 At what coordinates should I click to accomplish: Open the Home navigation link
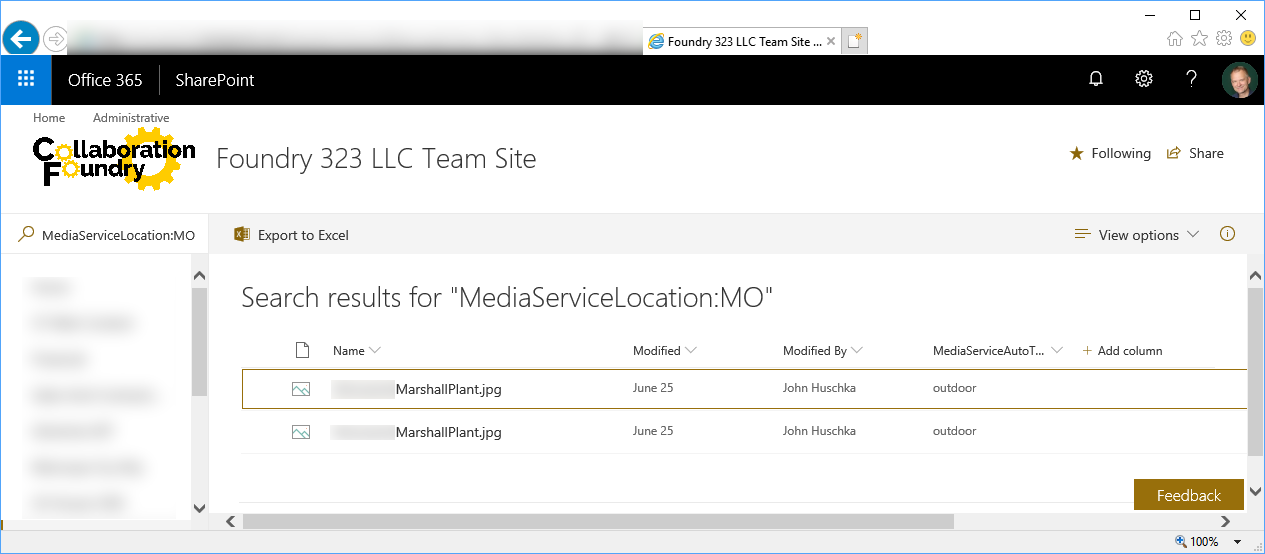(x=49, y=118)
